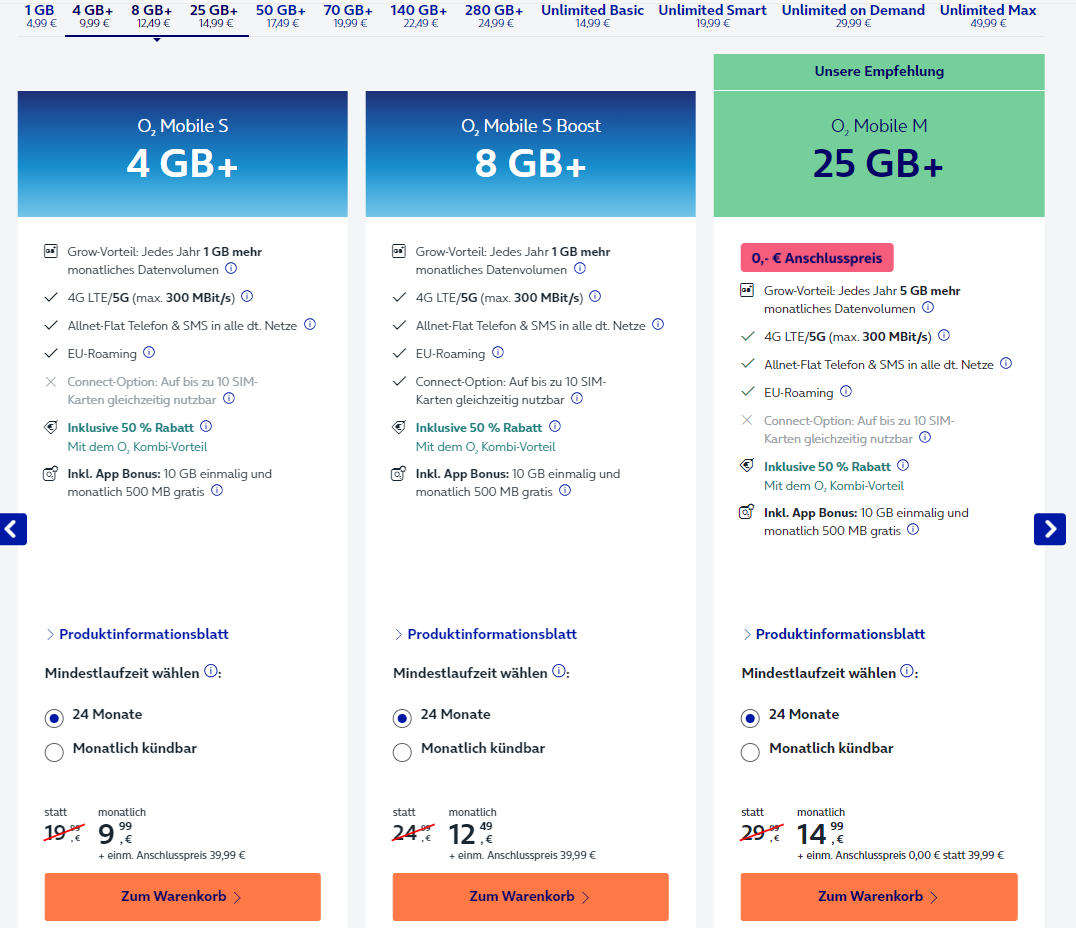
Task: Switch to 140 GB+ tariff tab
Action: tap(419, 16)
